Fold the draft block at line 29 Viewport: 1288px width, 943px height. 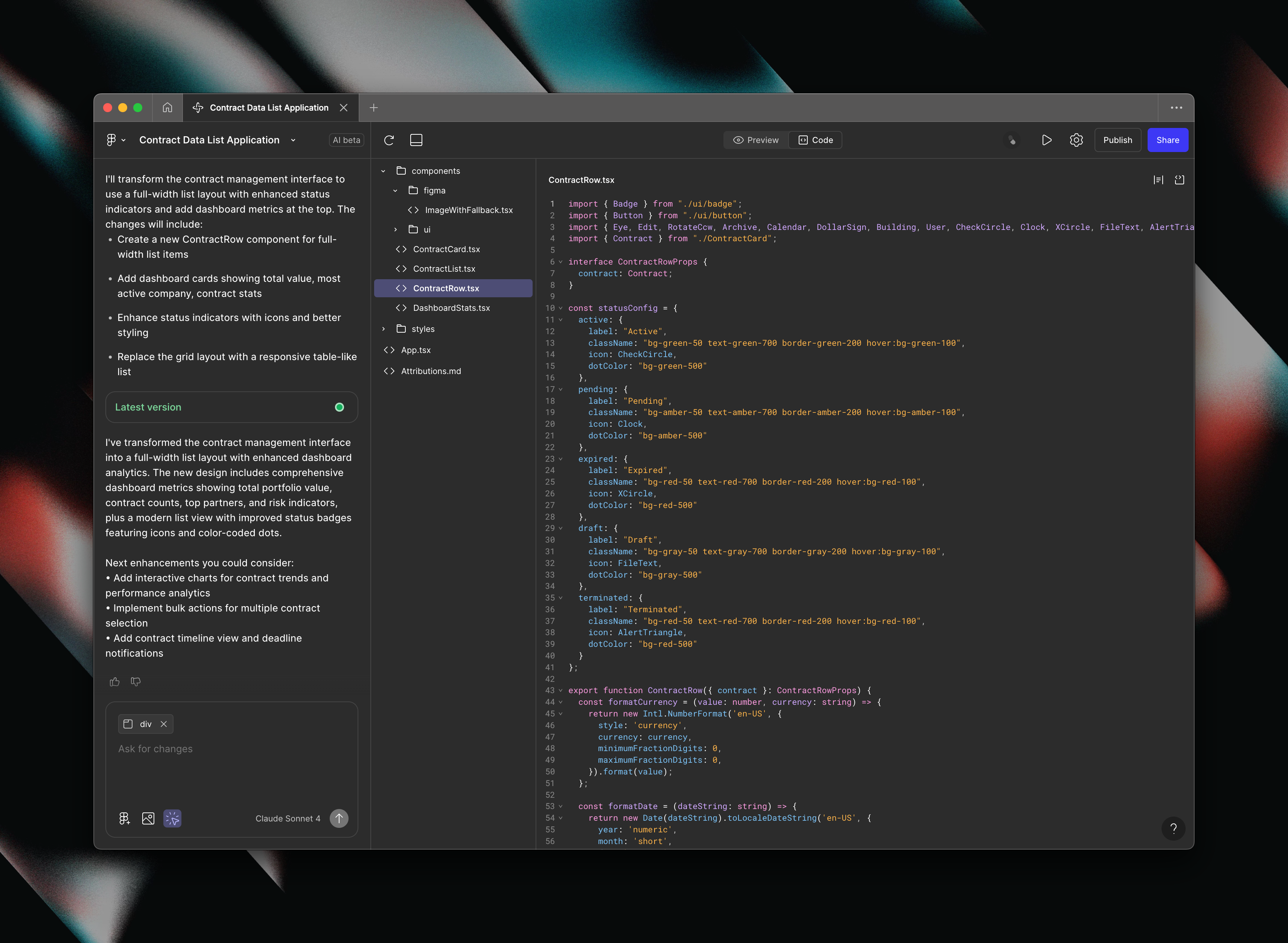click(561, 528)
